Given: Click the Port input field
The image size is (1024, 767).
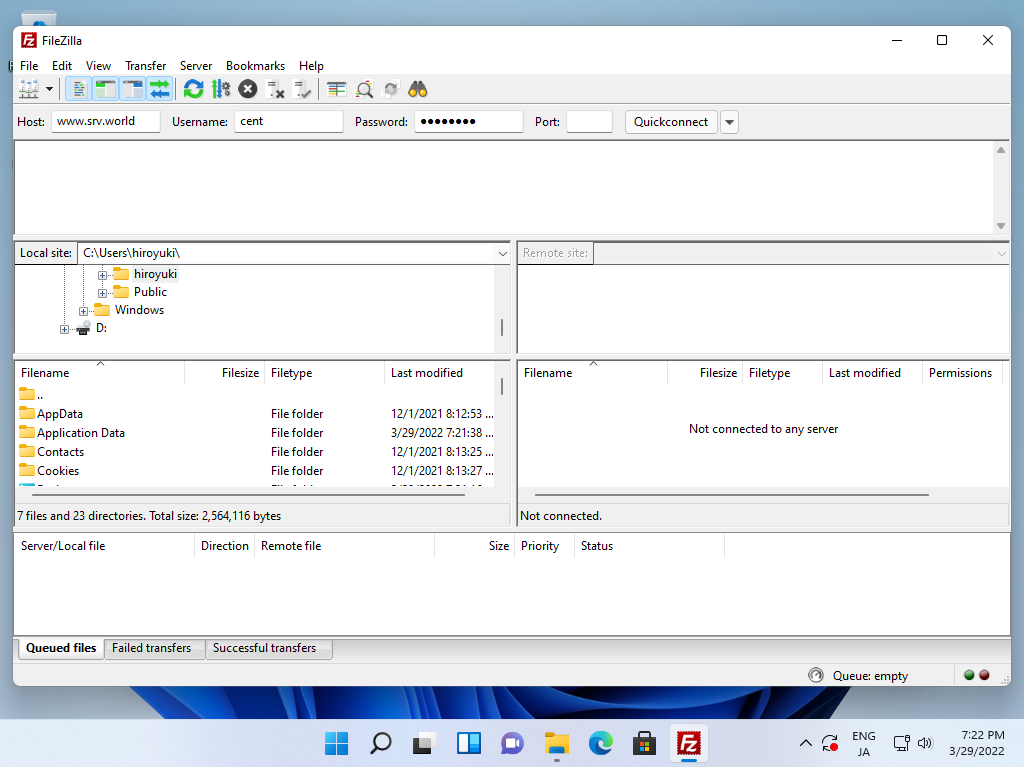Looking at the screenshot, I should (x=589, y=122).
